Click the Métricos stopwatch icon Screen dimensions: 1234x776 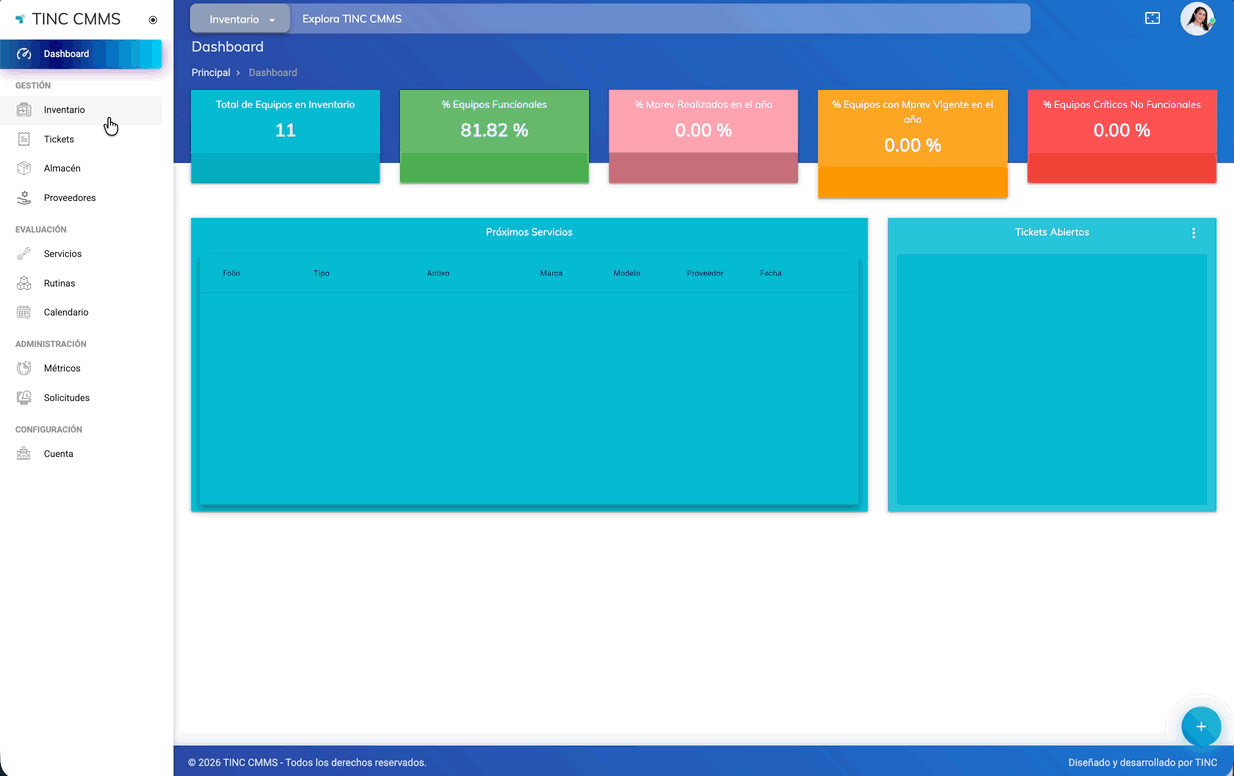coord(24,368)
